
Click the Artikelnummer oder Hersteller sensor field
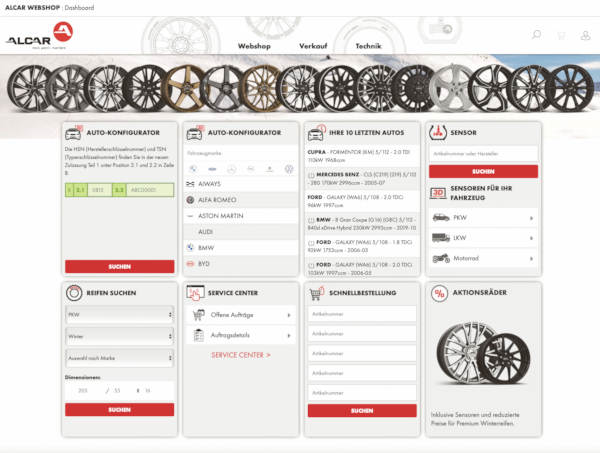coord(483,154)
